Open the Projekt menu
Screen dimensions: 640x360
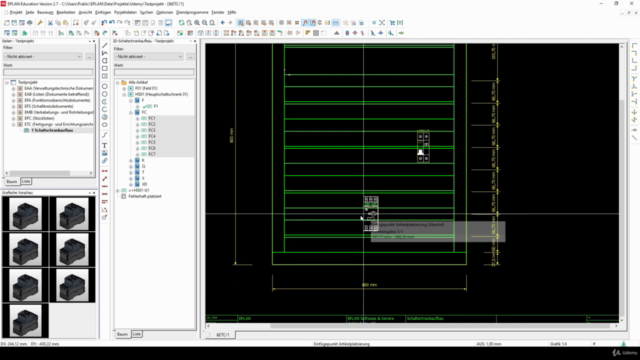coord(16,12)
